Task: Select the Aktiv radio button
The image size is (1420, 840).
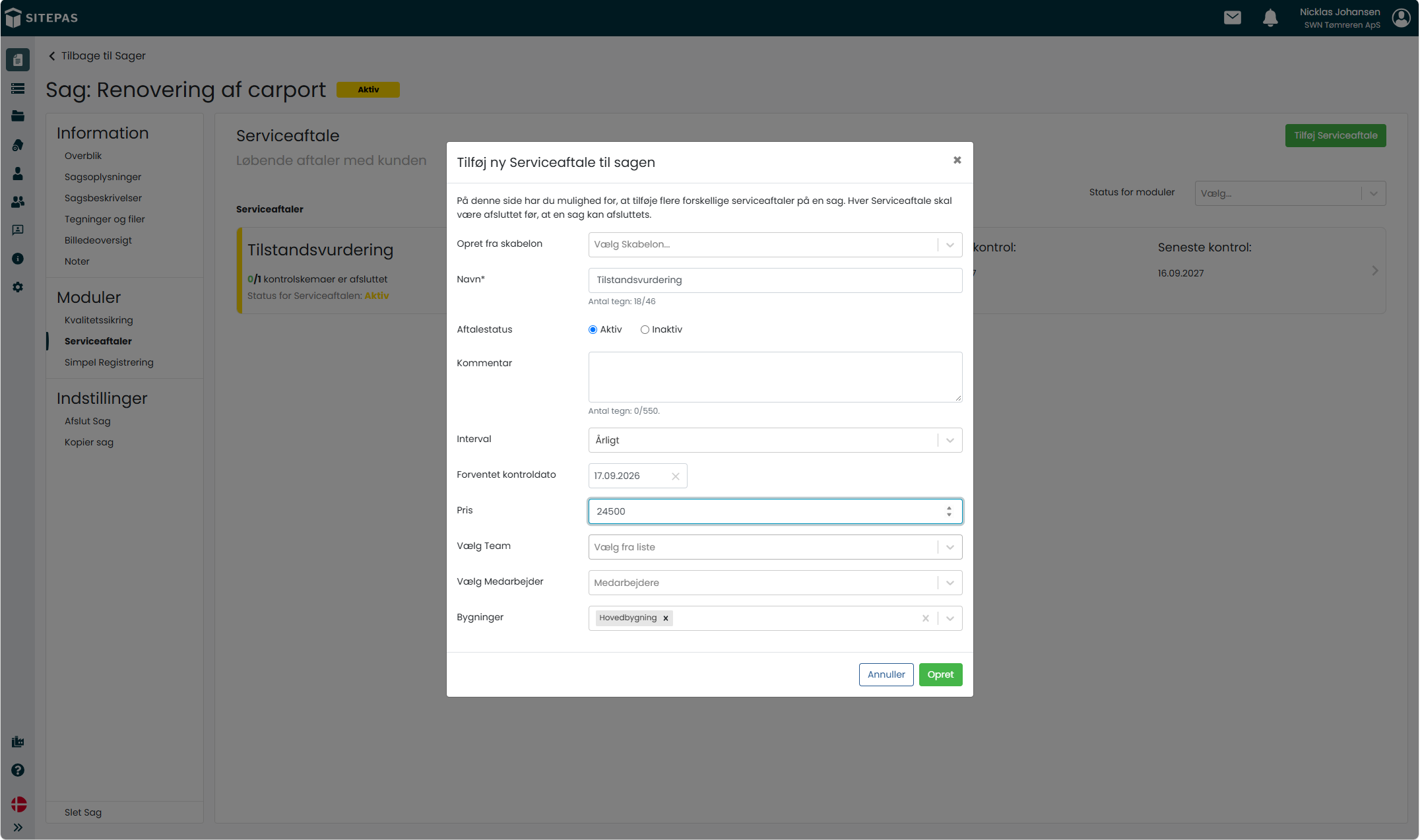Action: point(593,330)
